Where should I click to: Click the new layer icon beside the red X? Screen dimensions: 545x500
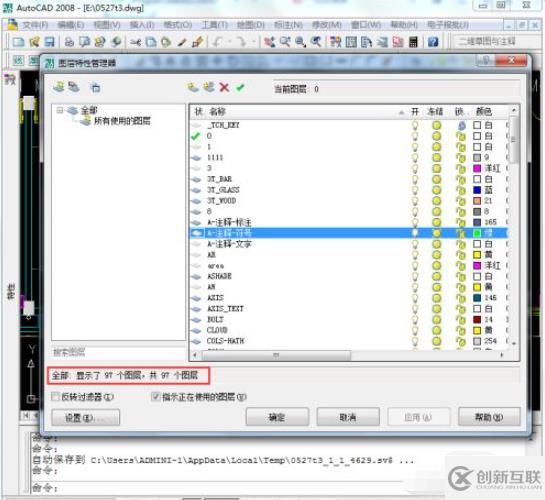point(193,87)
